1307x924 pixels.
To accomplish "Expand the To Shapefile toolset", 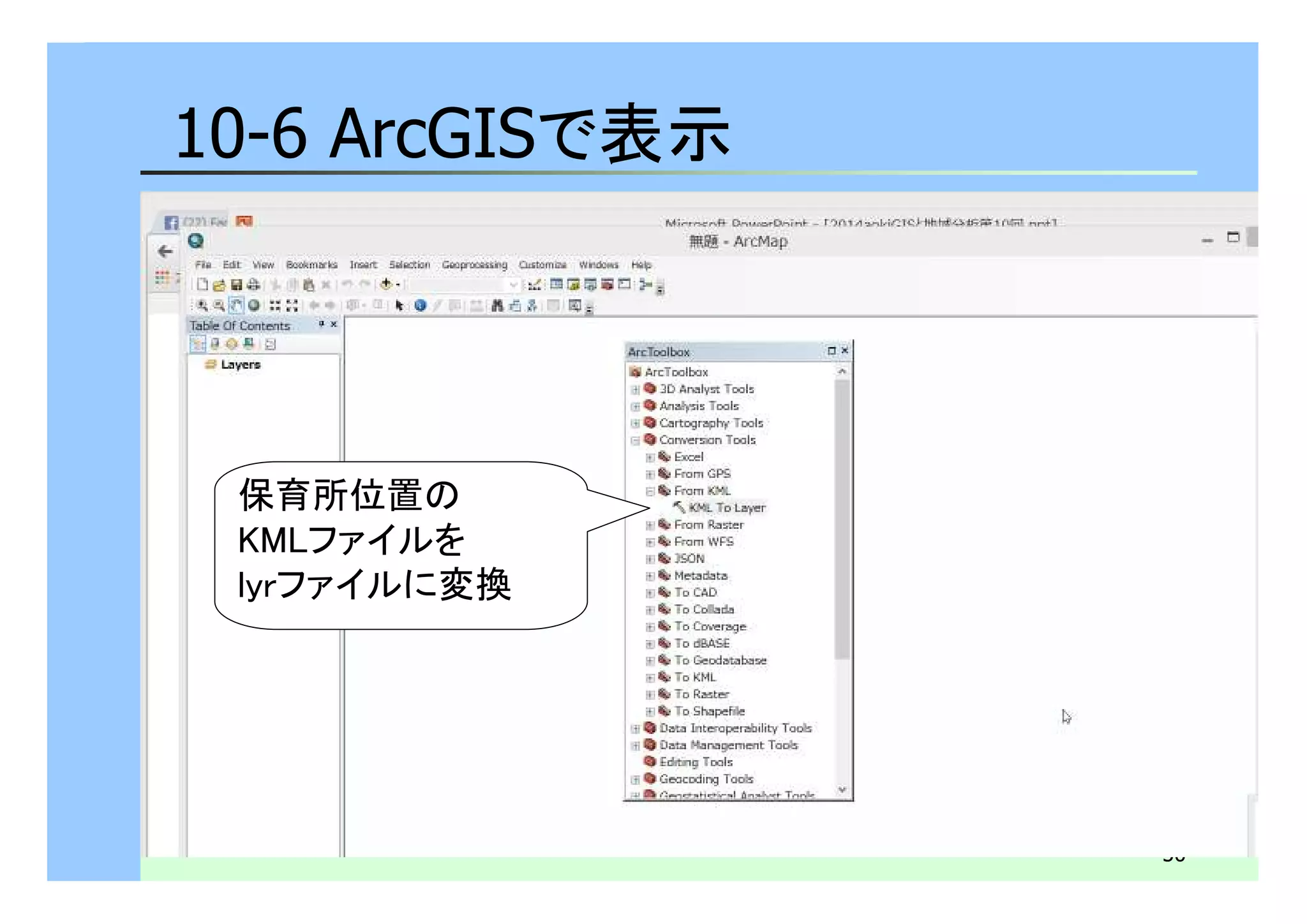I will [650, 712].
